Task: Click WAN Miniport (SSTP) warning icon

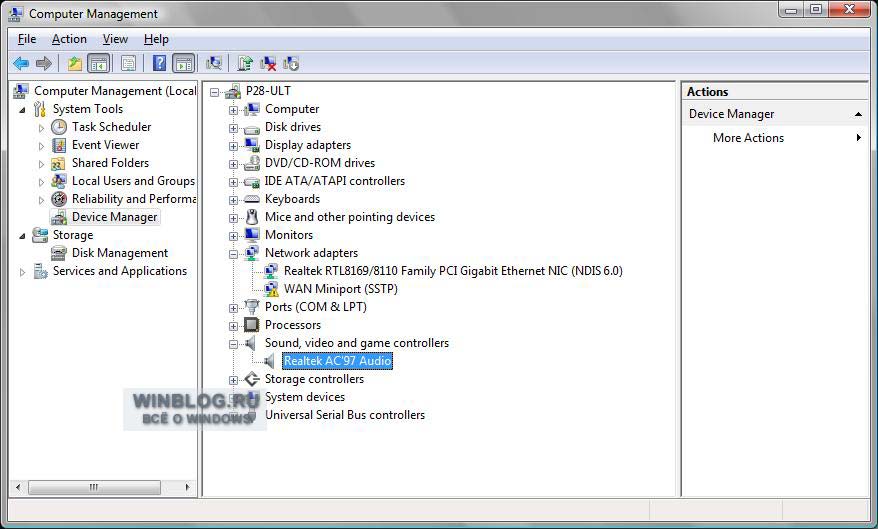Action: pyautogui.click(x=271, y=289)
